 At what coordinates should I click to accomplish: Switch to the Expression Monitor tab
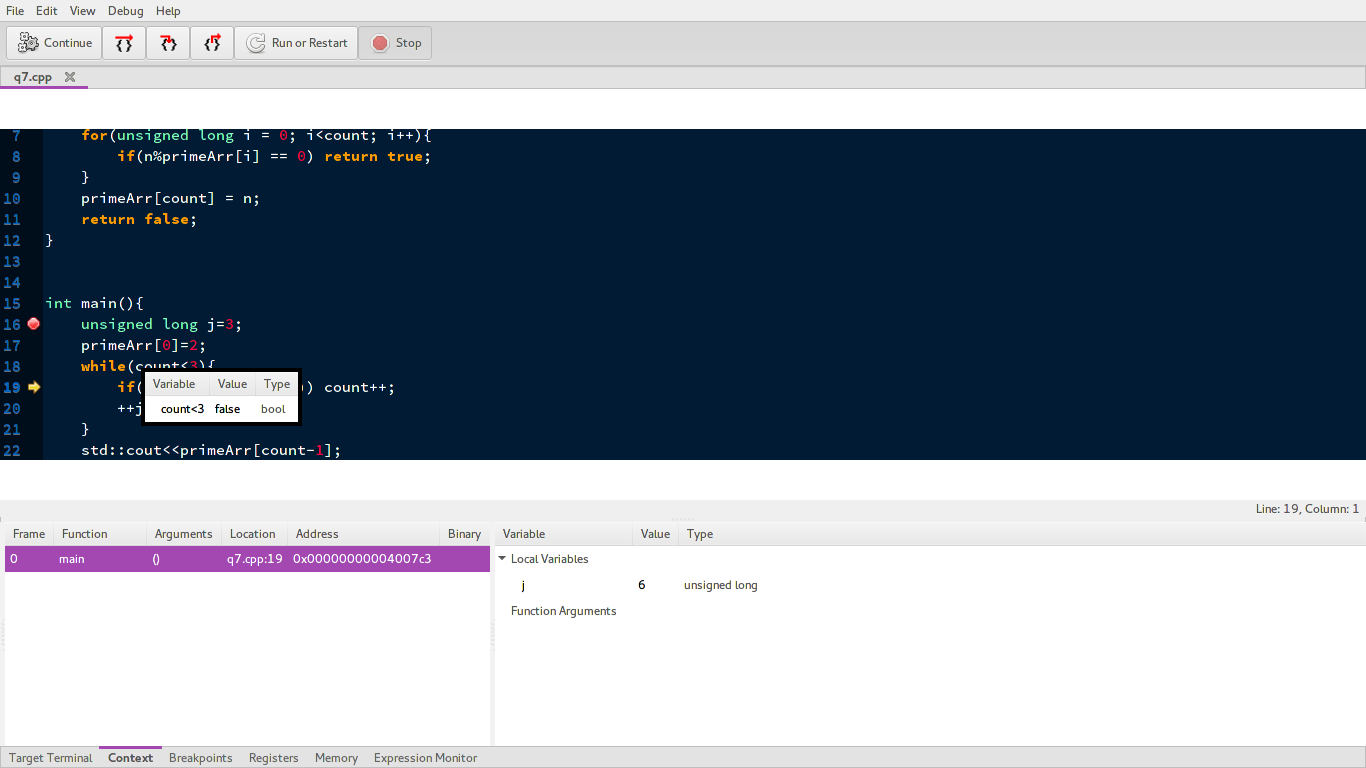(x=425, y=758)
